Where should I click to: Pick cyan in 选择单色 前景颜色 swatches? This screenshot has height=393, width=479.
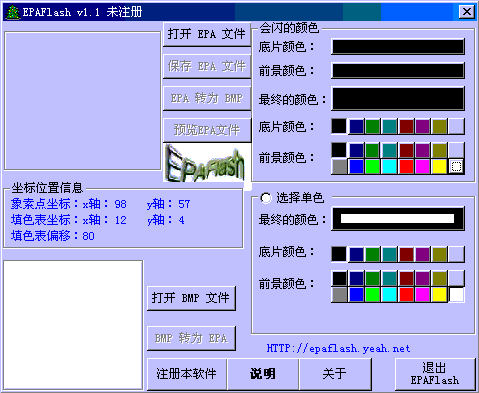coord(390,295)
